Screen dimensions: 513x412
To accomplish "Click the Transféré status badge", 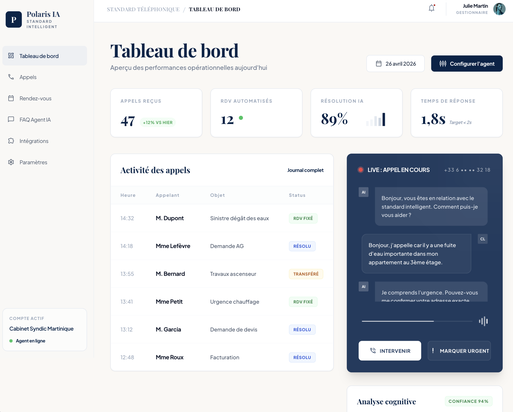I will pos(306,274).
